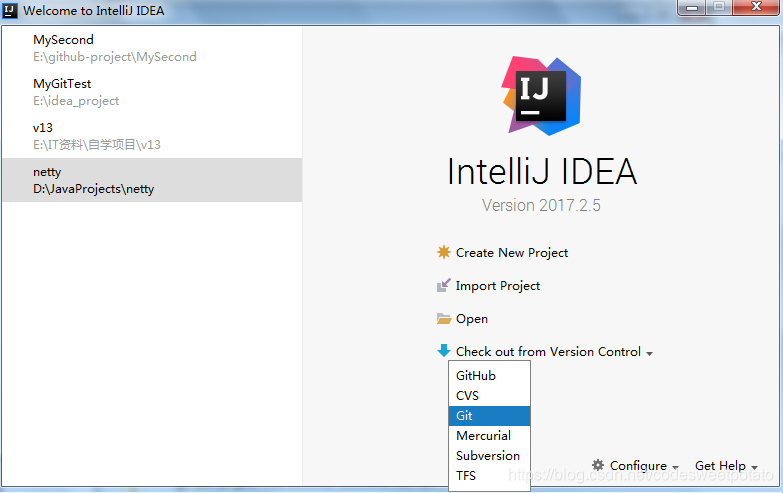Click the IntelliJ IDEA logo image
This screenshot has height=493, width=783.
(541, 96)
